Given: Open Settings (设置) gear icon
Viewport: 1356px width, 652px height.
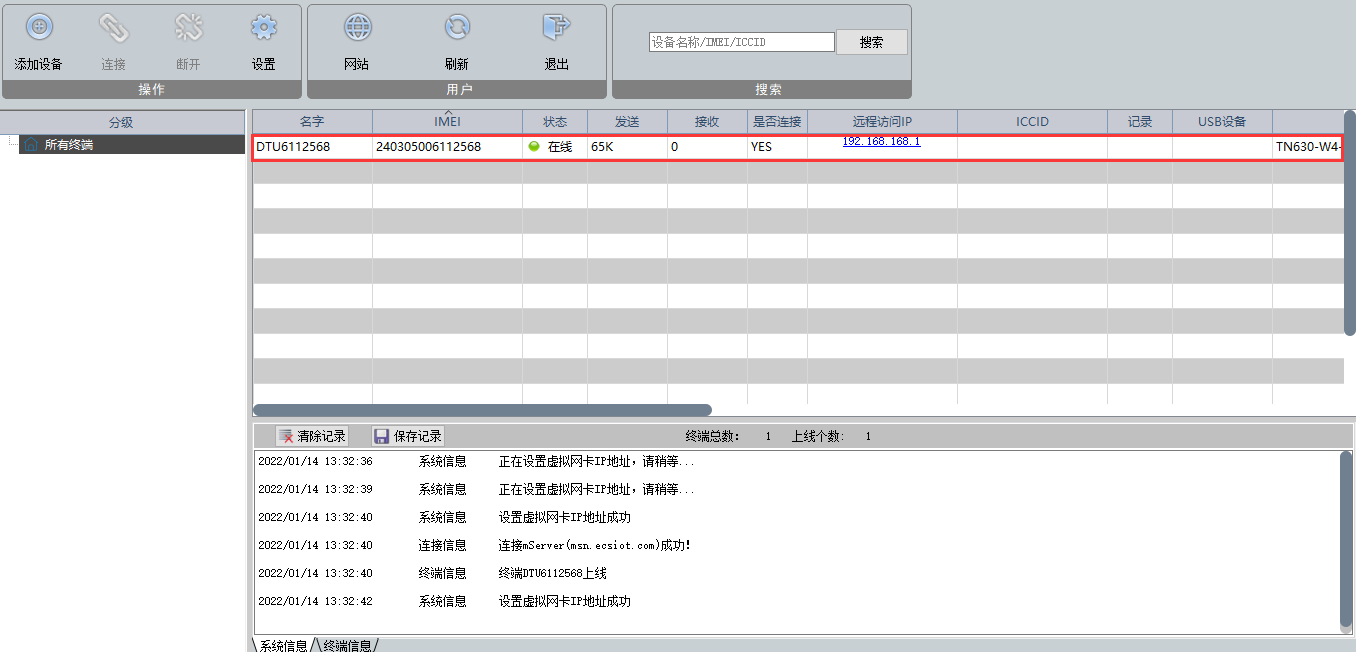Looking at the screenshot, I should point(263,28).
